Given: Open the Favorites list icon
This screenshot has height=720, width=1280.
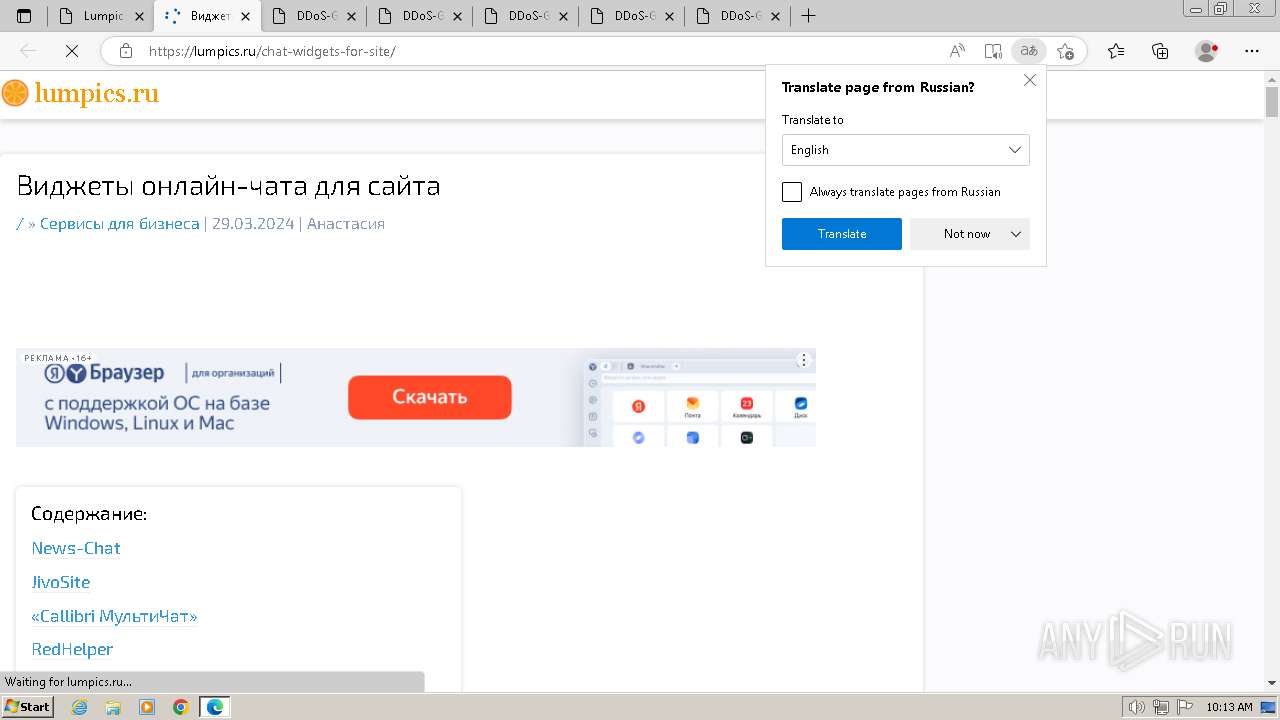Looking at the screenshot, I should [x=1116, y=51].
